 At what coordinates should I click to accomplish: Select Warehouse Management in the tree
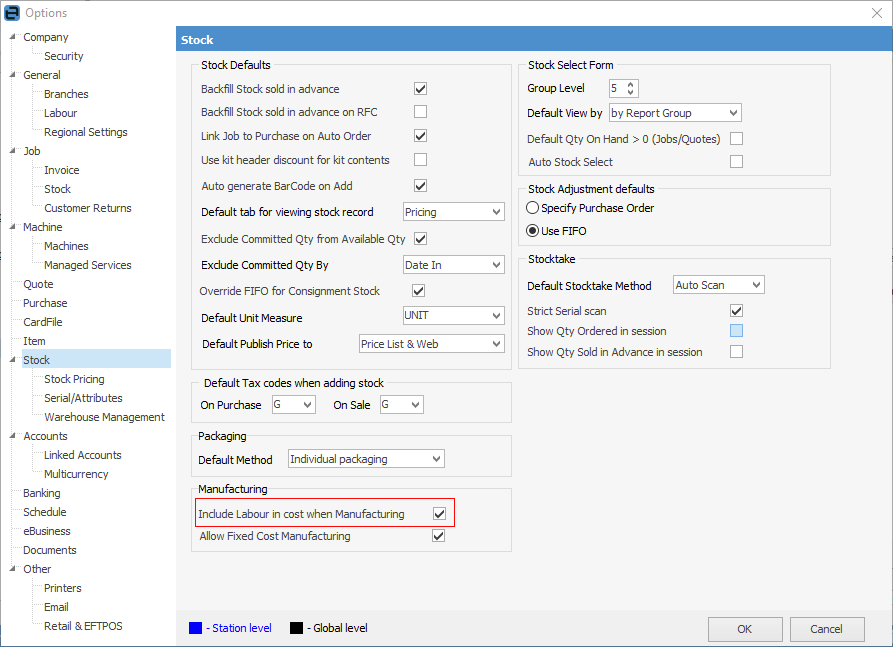tap(104, 417)
